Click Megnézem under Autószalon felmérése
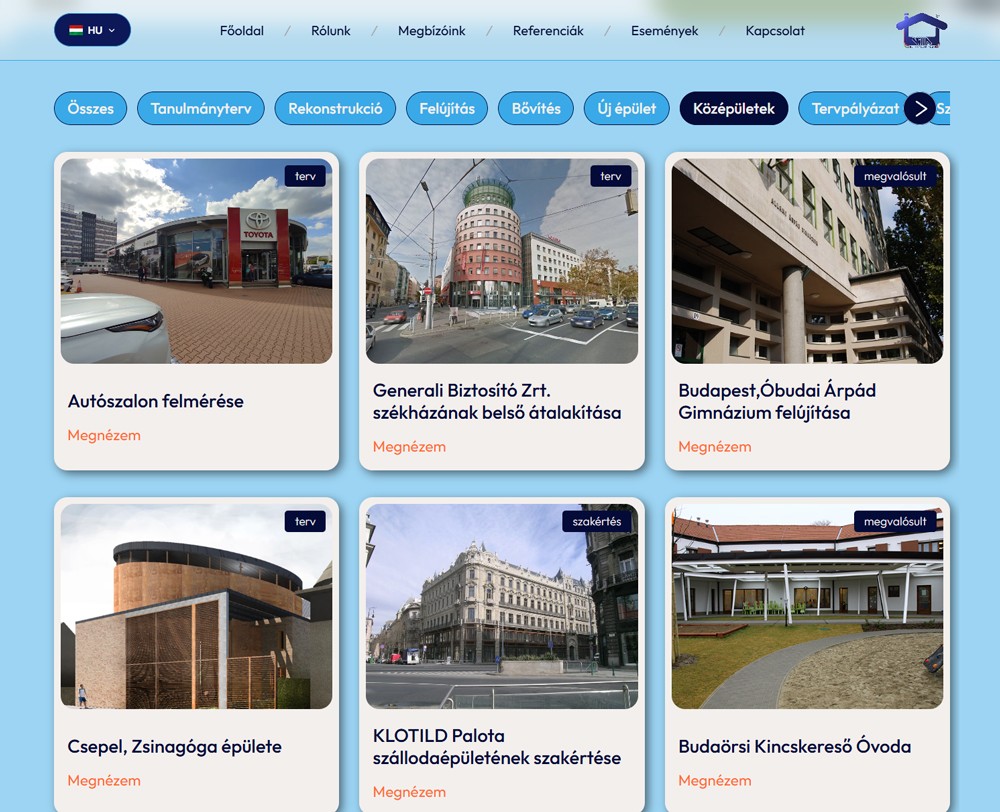Viewport: 1000px width, 812px height. (x=104, y=436)
